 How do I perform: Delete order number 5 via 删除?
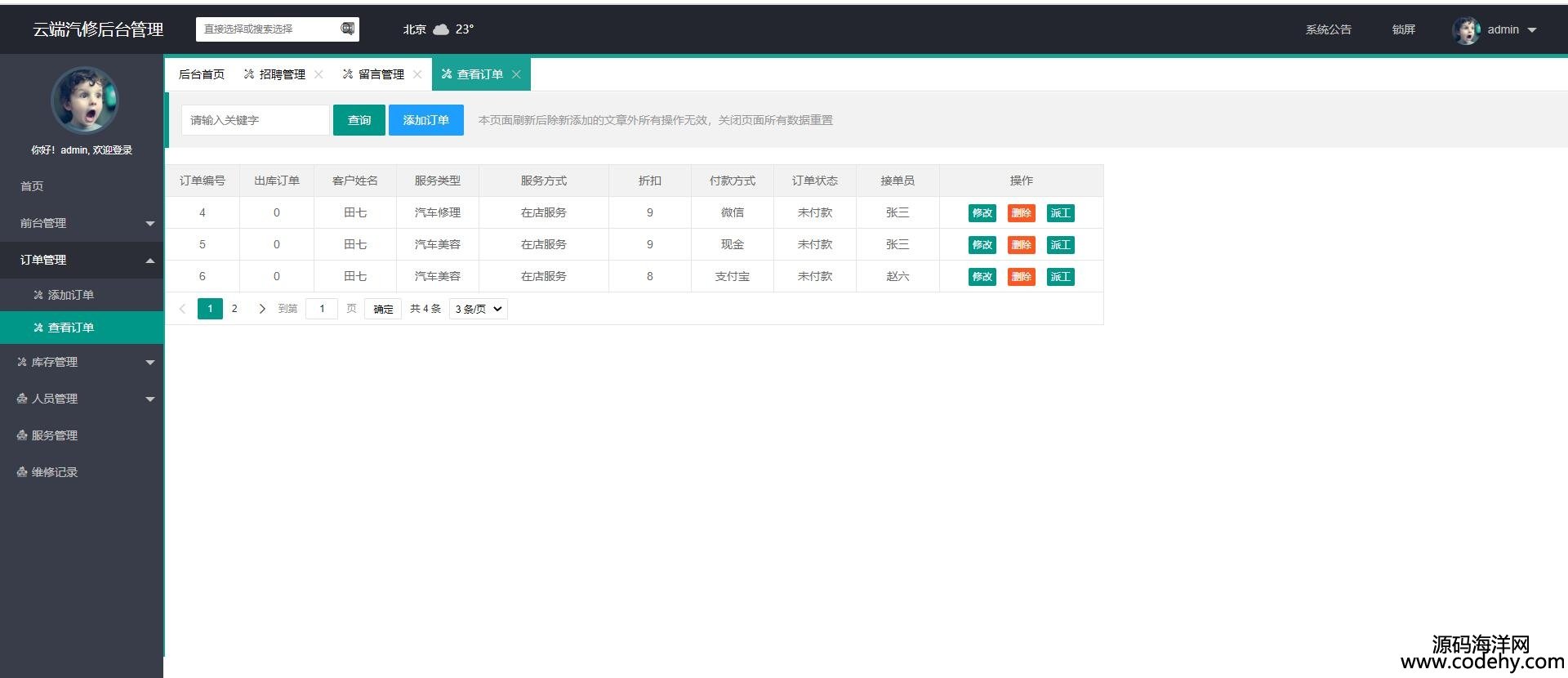(1021, 245)
